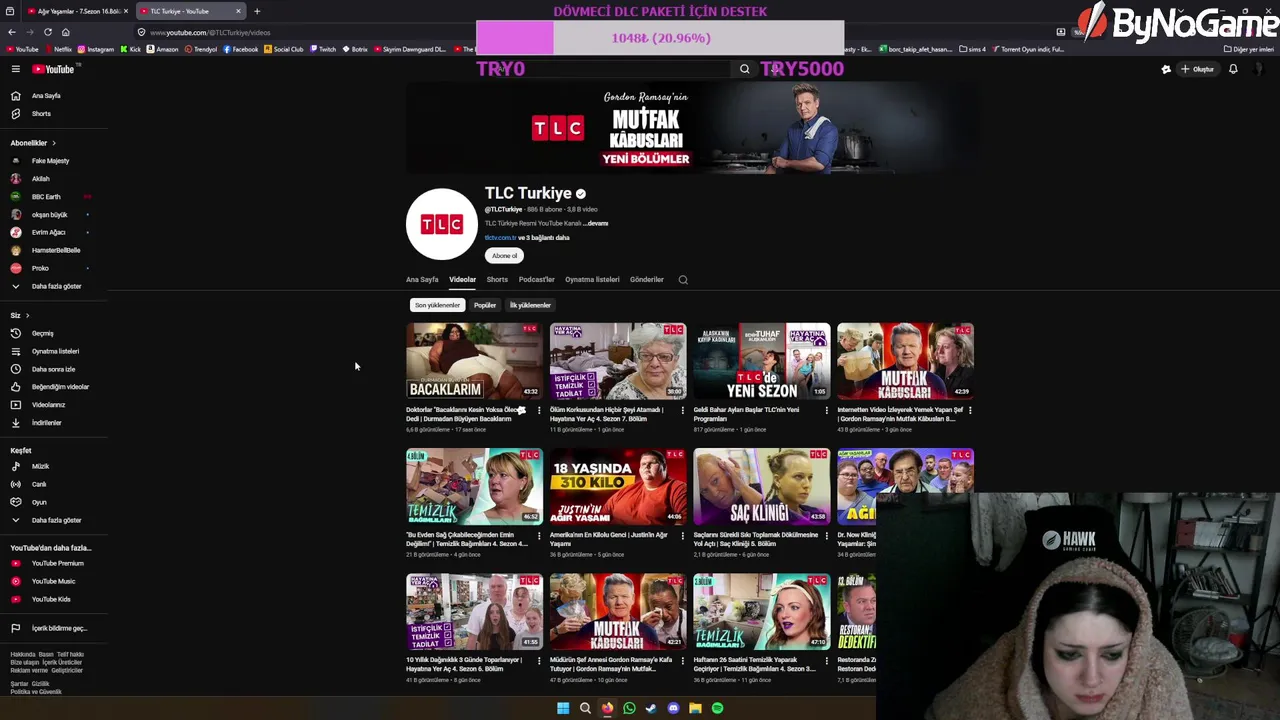Screen dimensions: 1280x720
Task: Open YouTube Music in the sidebar
Action: point(53,581)
